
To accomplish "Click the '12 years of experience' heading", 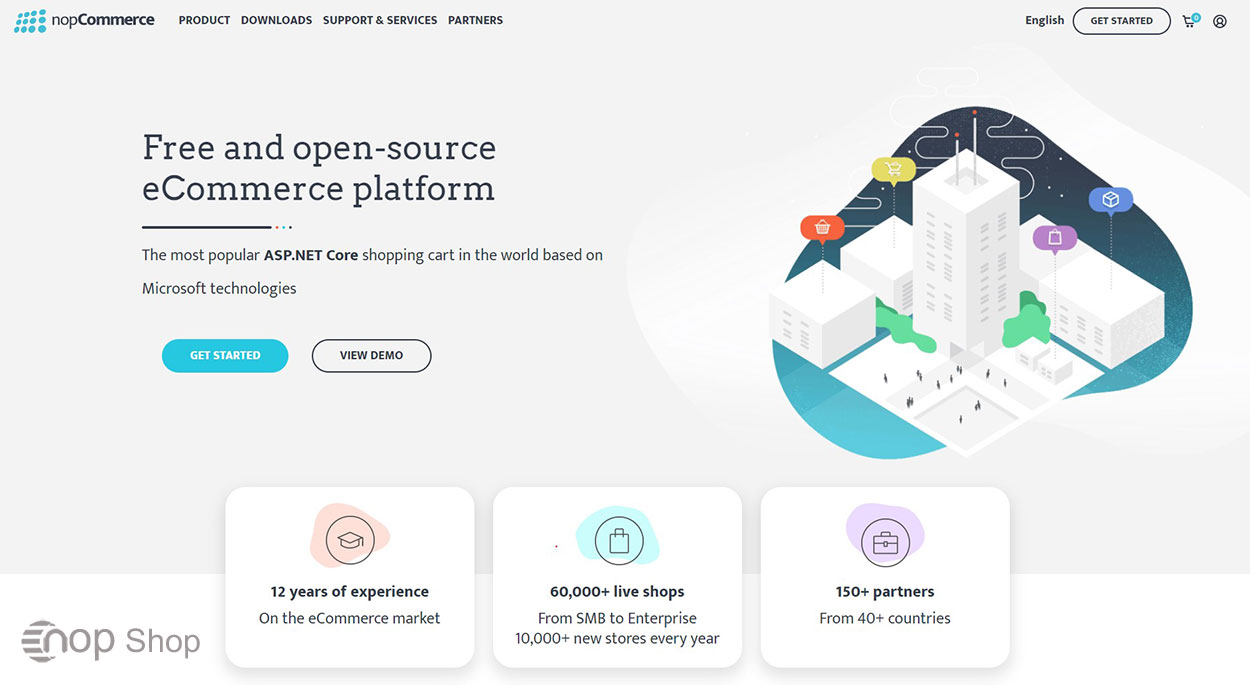I will (349, 592).
